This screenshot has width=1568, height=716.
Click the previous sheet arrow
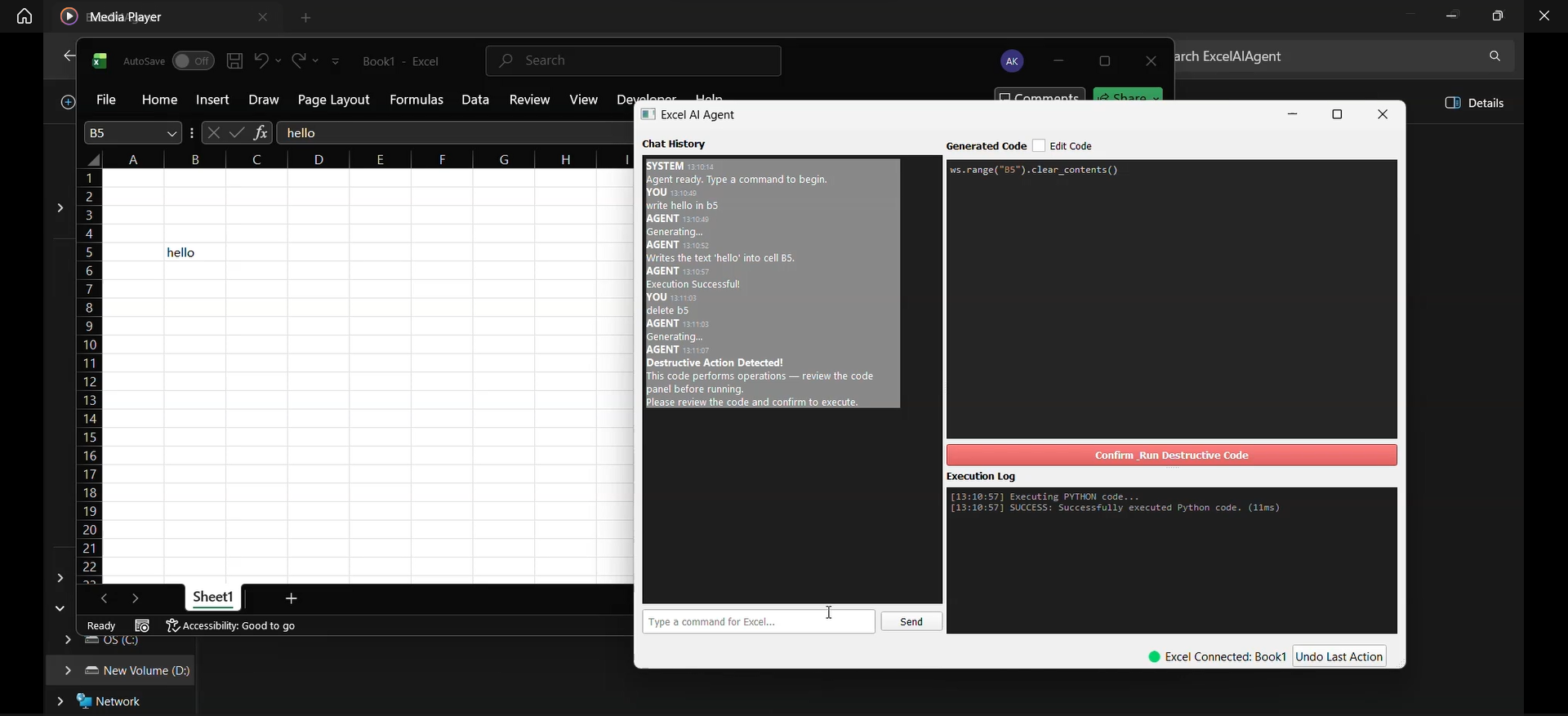(x=104, y=599)
